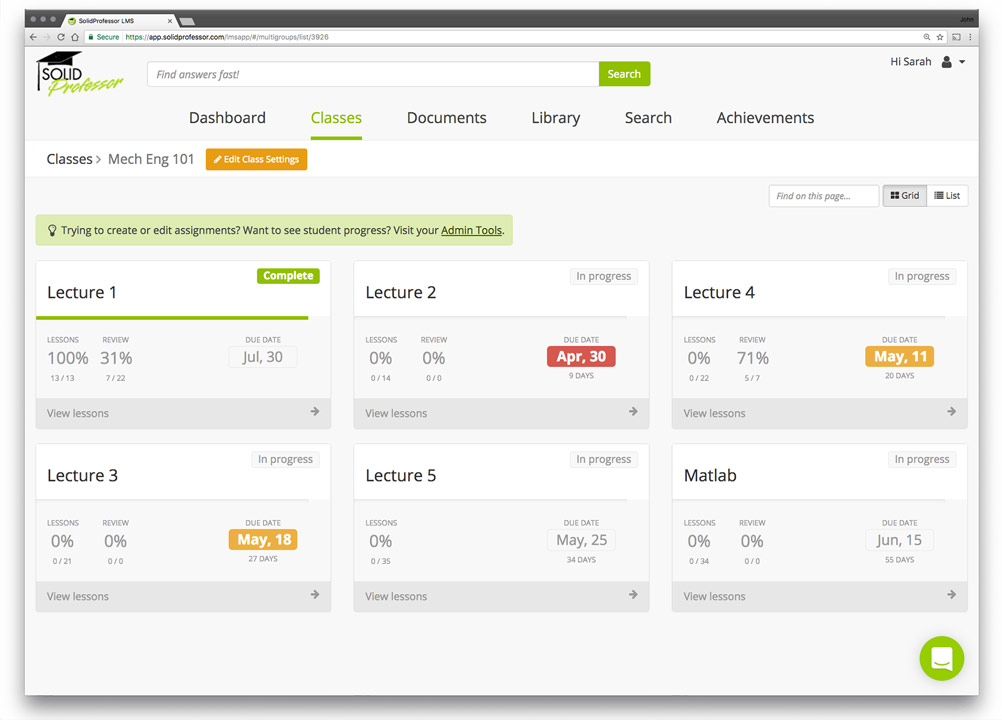Follow the Admin Tools link
Viewport: 1002px width, 720px height.
[x=471, y=230]
